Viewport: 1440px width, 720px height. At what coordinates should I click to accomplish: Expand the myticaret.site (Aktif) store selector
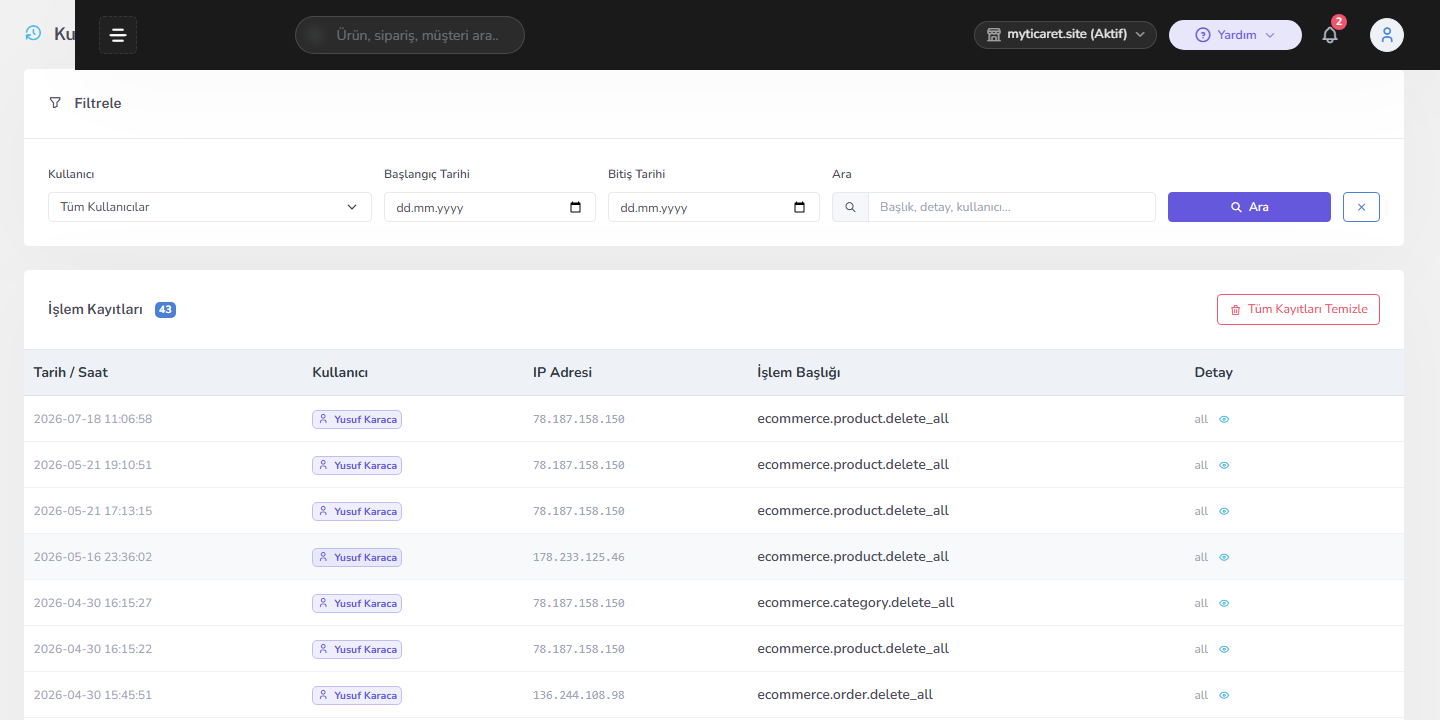tap(1065, 35)
